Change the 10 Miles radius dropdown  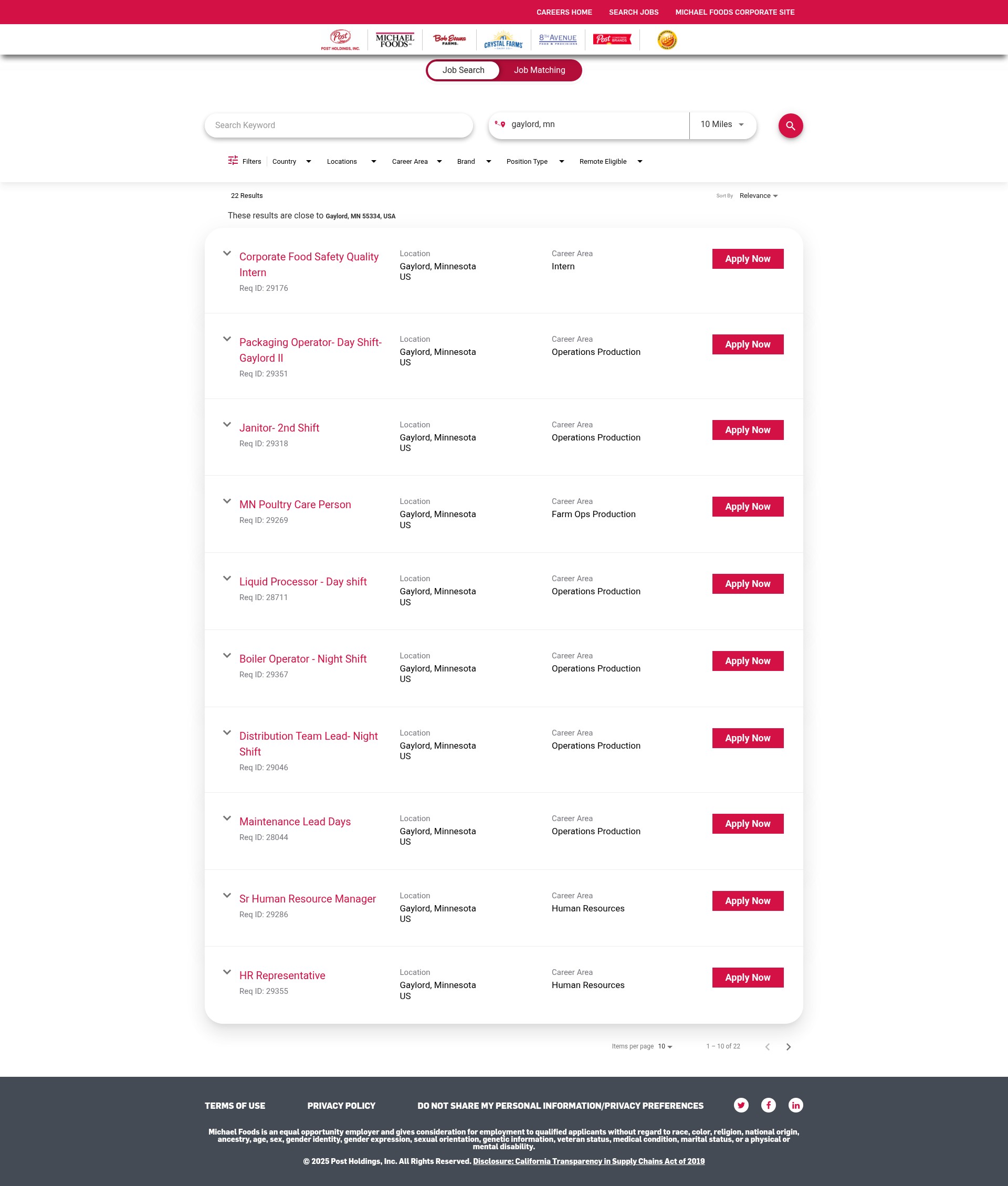[x=722, y=124]
